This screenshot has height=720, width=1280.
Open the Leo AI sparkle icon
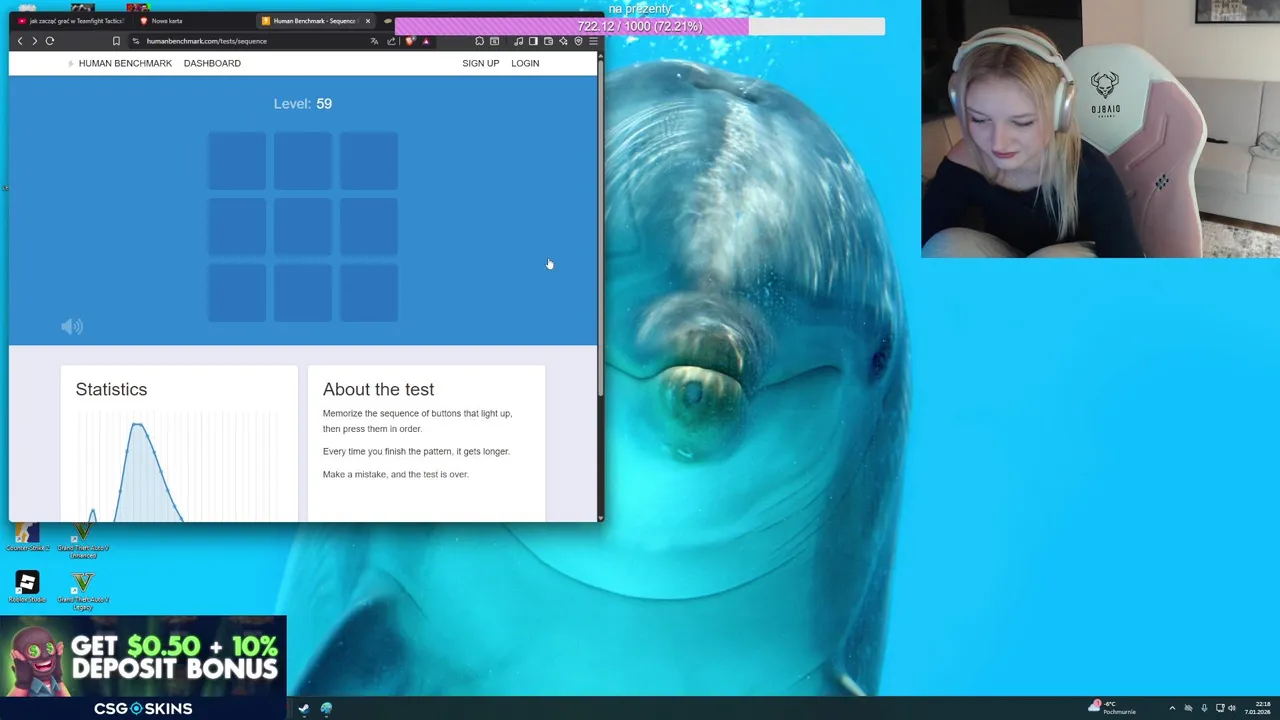[563, 41]
